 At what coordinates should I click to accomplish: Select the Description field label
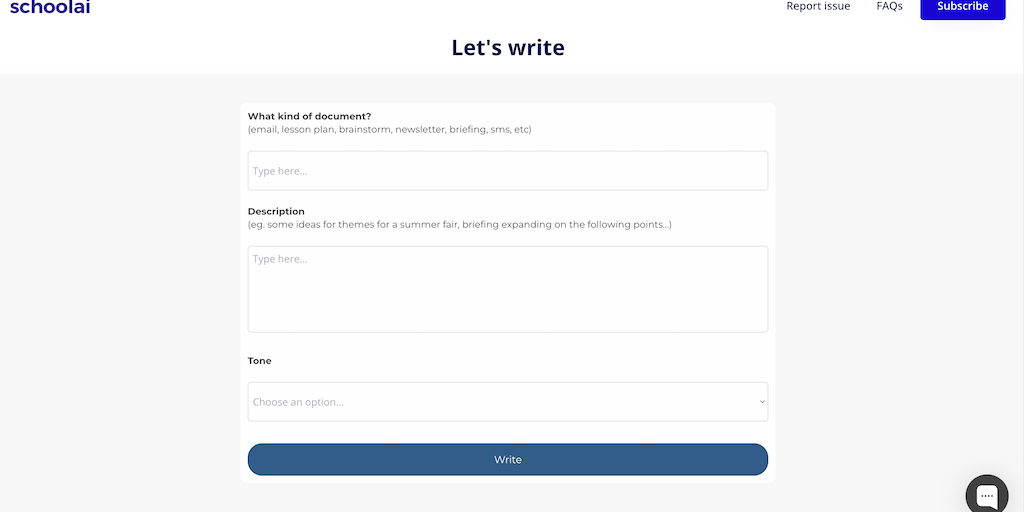click(276, 212)
